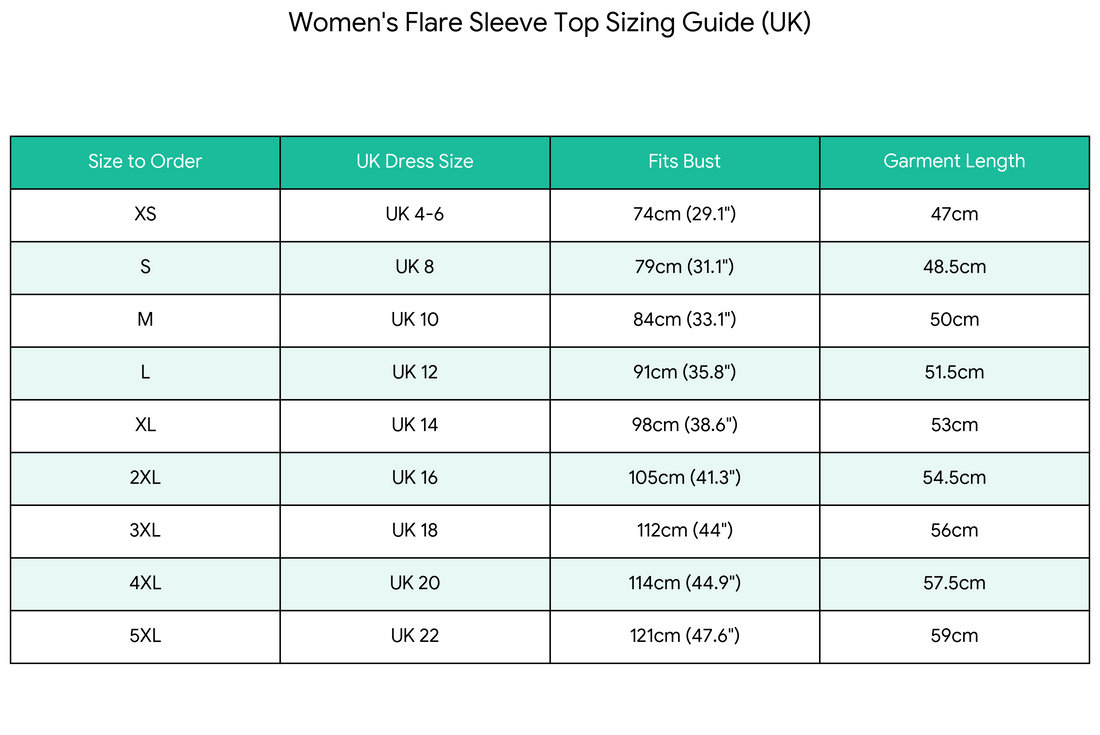Click the Fits Bust column header
The image size is (1100, 735).
tap(685, 162)
